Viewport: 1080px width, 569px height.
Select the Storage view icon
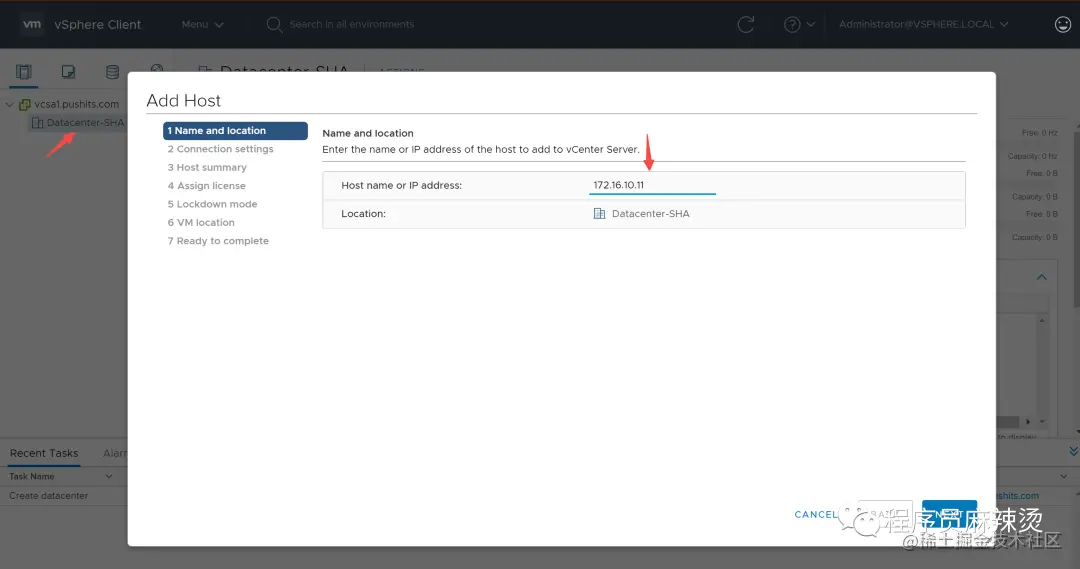tap(112, 72)
